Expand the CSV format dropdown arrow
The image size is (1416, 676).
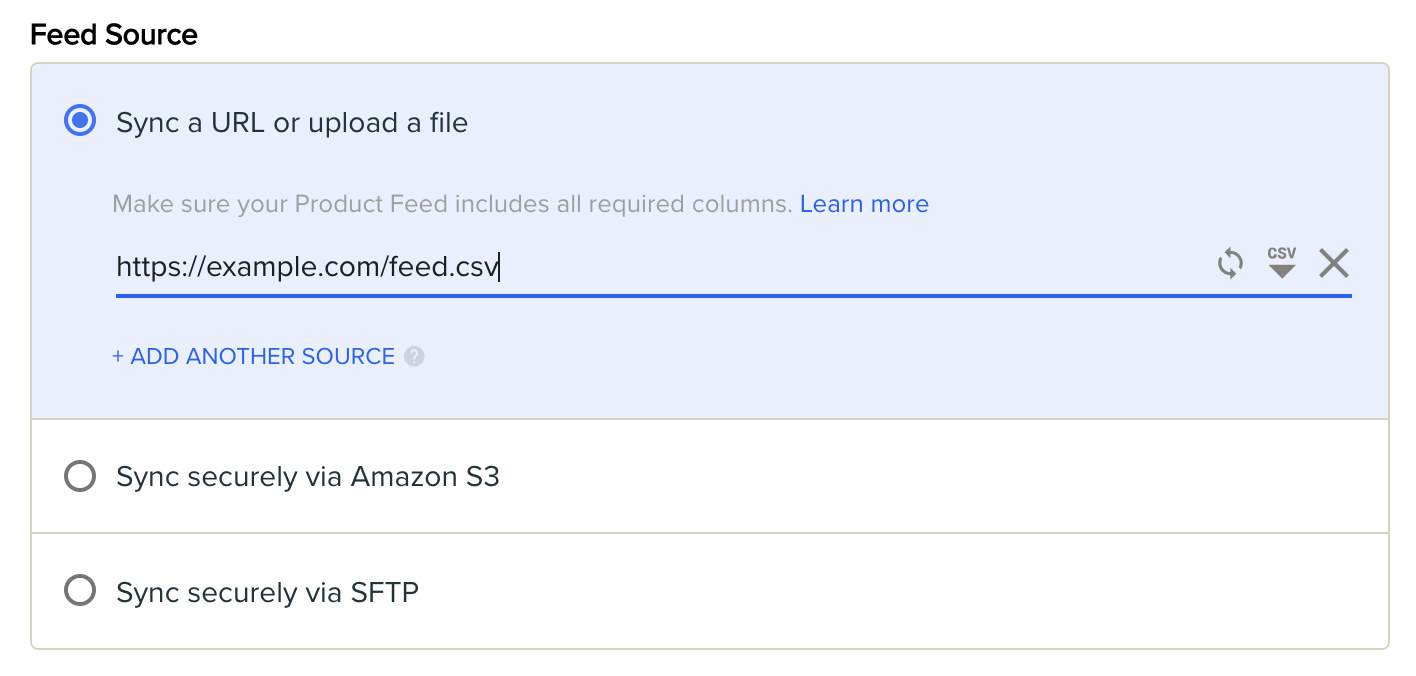1281,270
